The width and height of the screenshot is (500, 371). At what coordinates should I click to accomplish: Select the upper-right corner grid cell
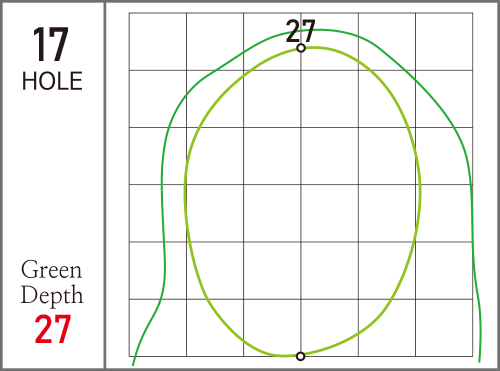[x=444, y=42]
